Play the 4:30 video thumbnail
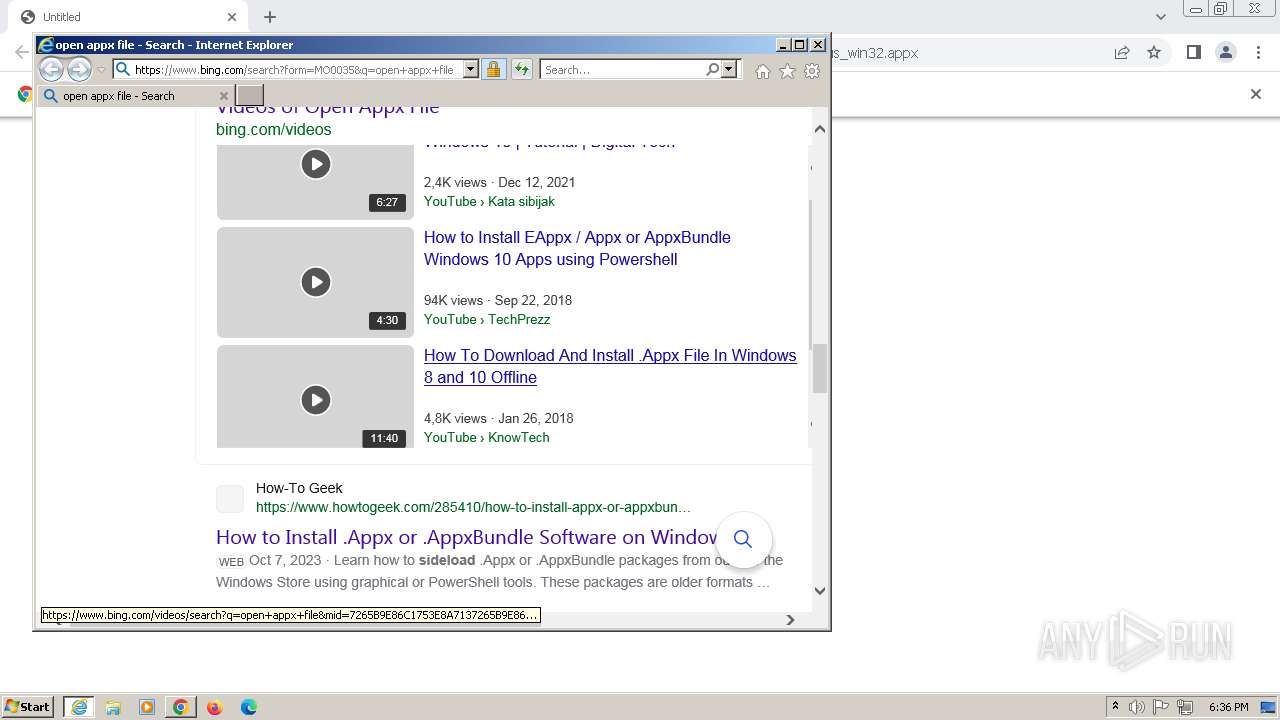 point(315,282)
